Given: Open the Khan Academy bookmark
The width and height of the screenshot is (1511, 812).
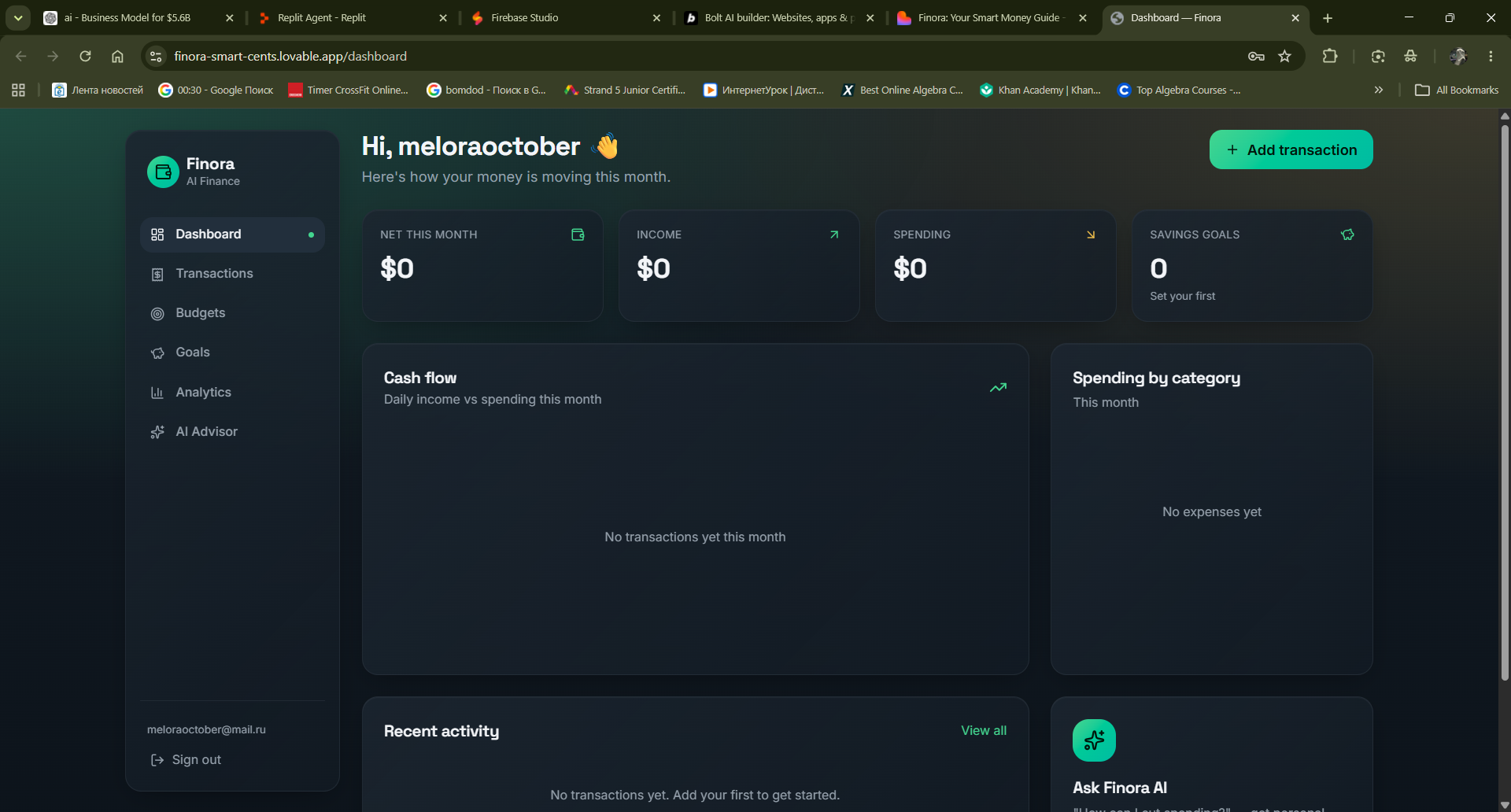Looking at the screenshot, I should (1040, 90).
